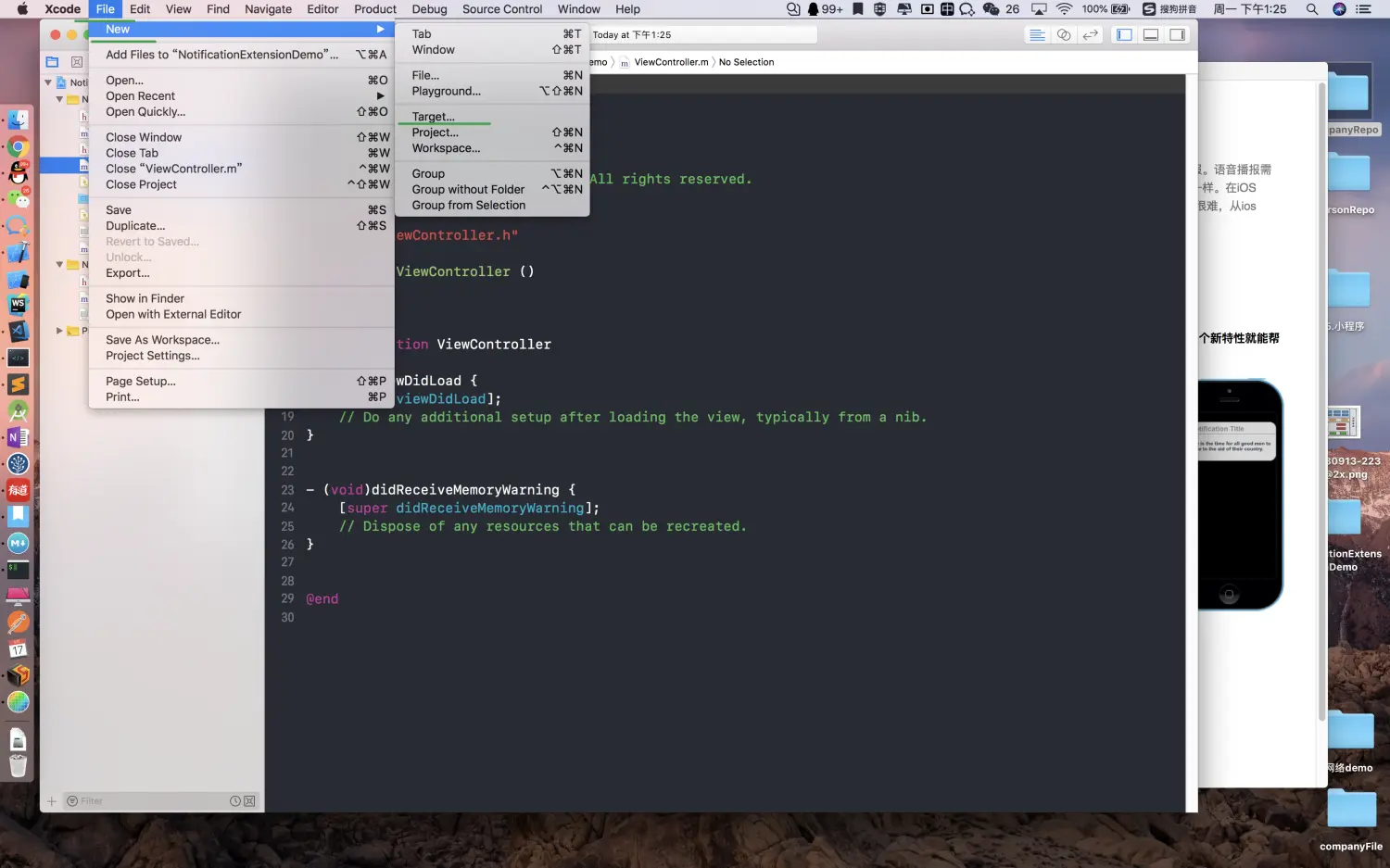
Task: Toggle the debug area visibility
Action: point(1151,35)
